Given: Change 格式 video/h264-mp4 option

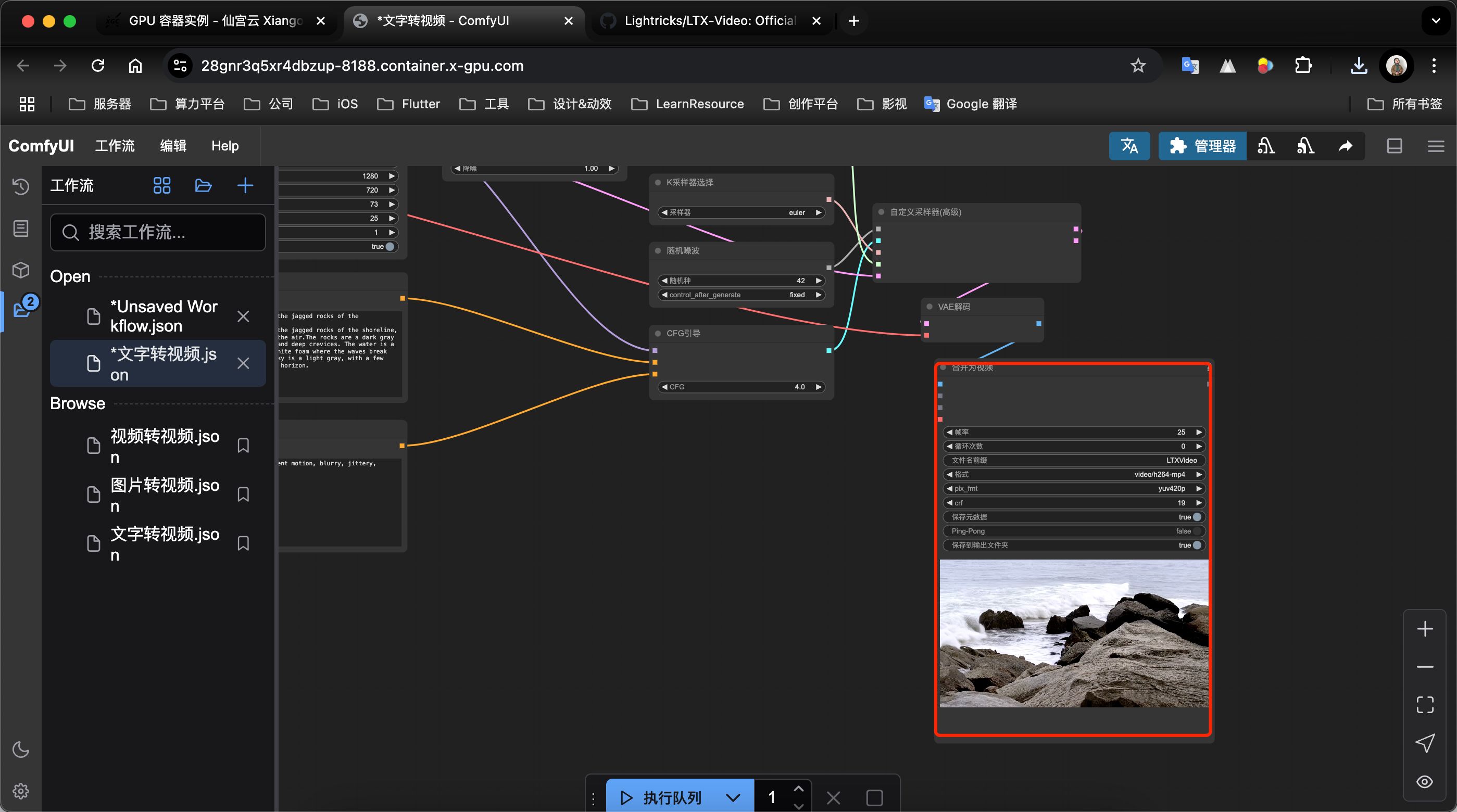Looking at the screenshot, I should click(x=1074, y=474).
